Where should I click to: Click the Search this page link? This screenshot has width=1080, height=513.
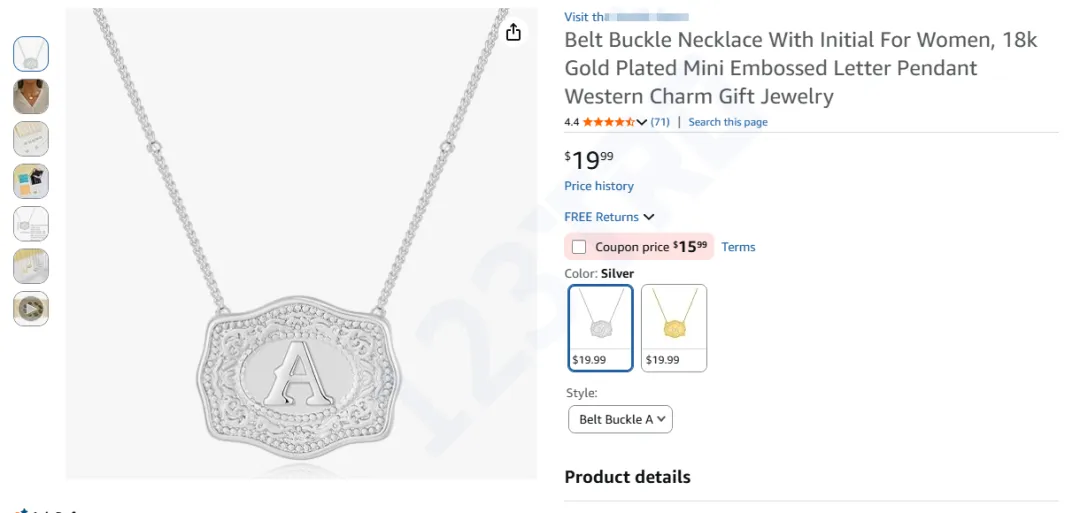(728, 122)
